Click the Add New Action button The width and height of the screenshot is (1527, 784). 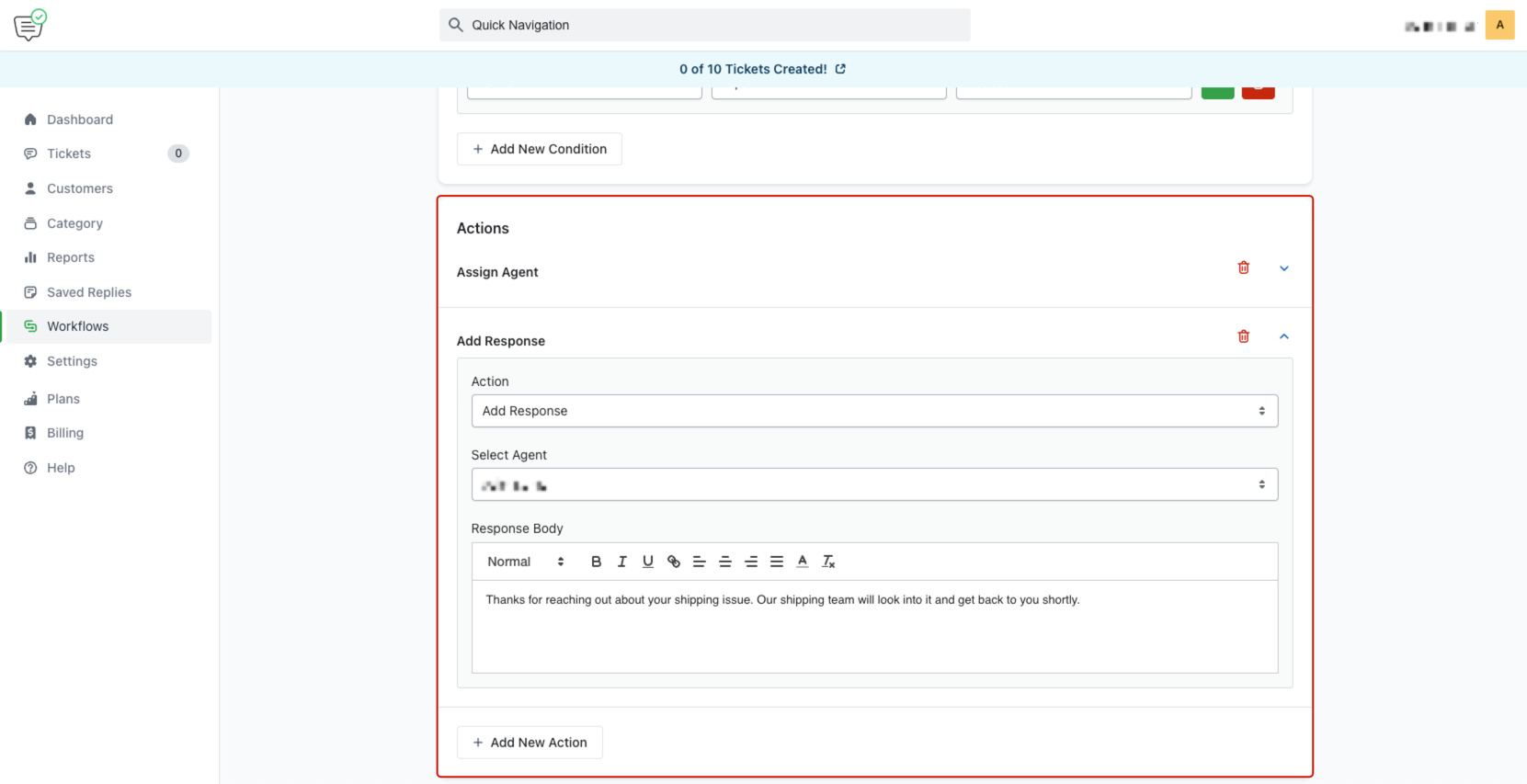pos(530,743)
